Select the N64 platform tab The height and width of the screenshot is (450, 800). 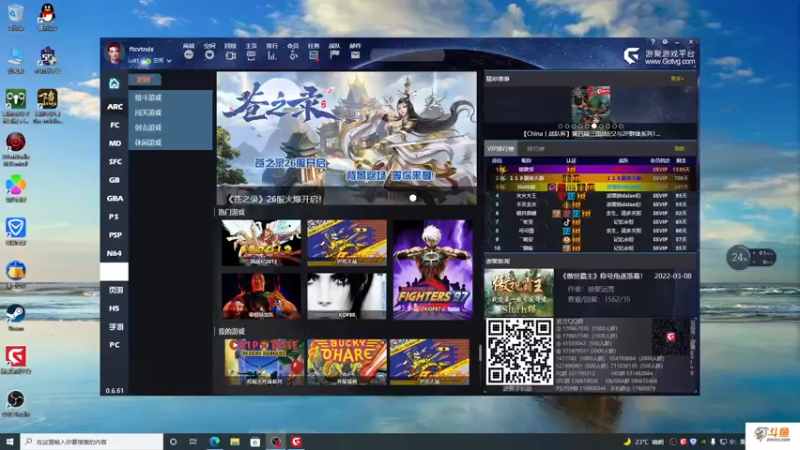(114, 254)
